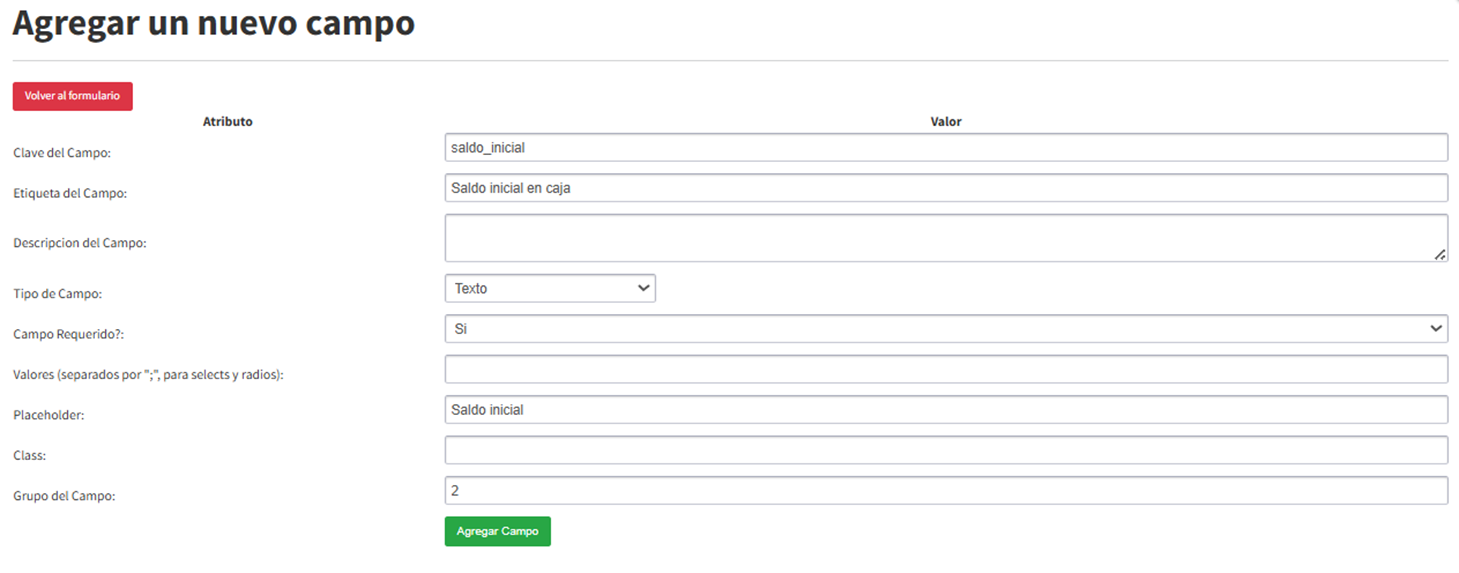Click the Volver al formulario button

[72, 96]
